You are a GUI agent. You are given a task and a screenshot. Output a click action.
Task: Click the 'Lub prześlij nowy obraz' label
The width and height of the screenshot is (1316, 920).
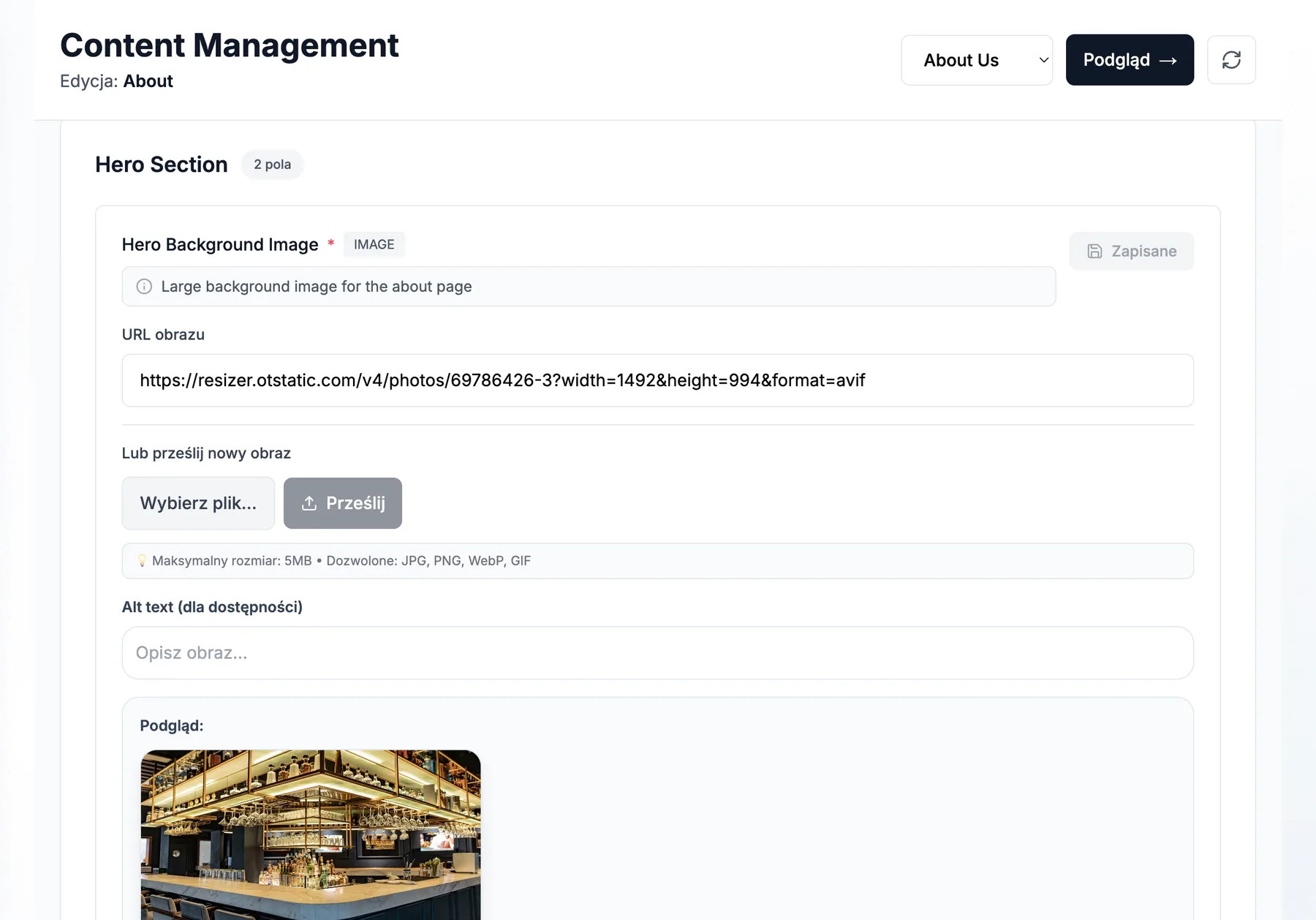(x=206, y=453)
